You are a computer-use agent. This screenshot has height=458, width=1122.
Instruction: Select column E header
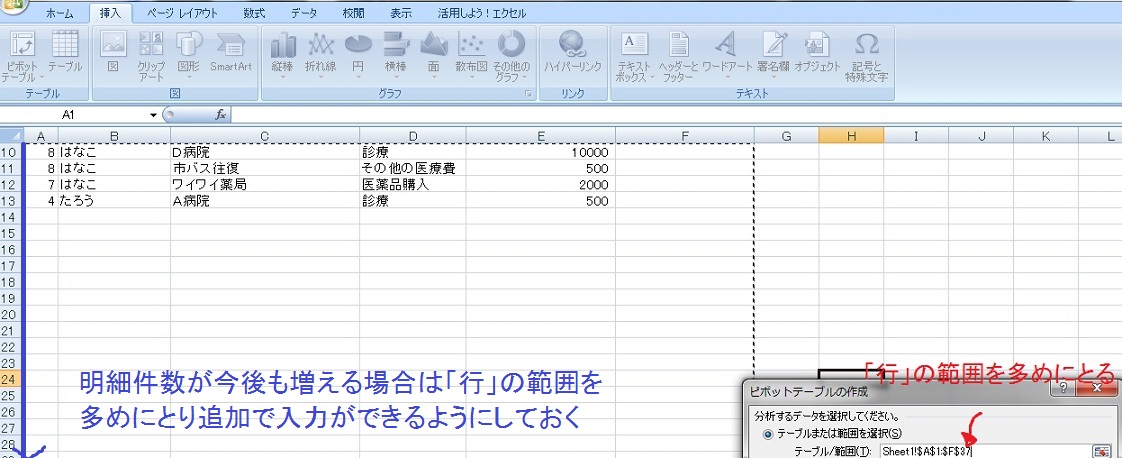click(x=540, y=136)
